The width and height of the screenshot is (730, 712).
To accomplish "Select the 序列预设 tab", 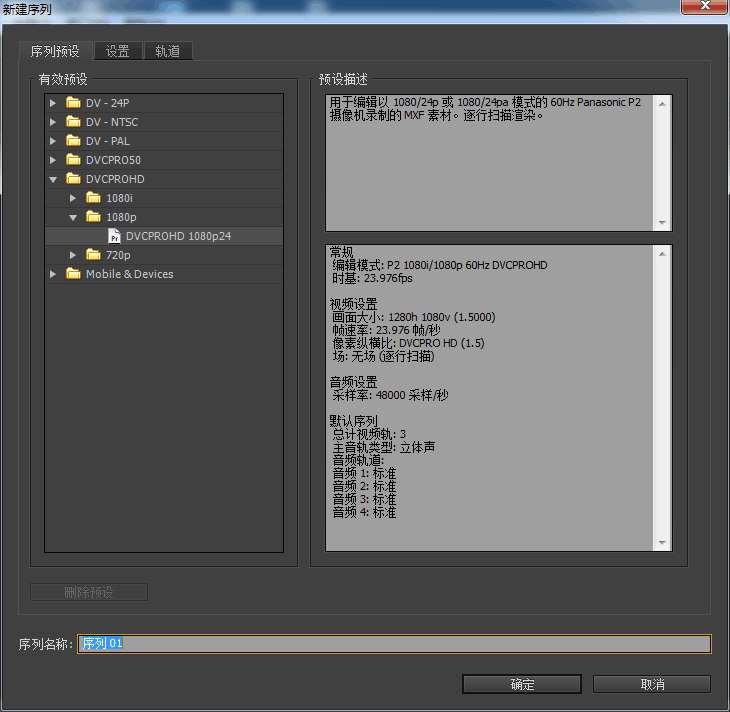I will pos(56,51).
